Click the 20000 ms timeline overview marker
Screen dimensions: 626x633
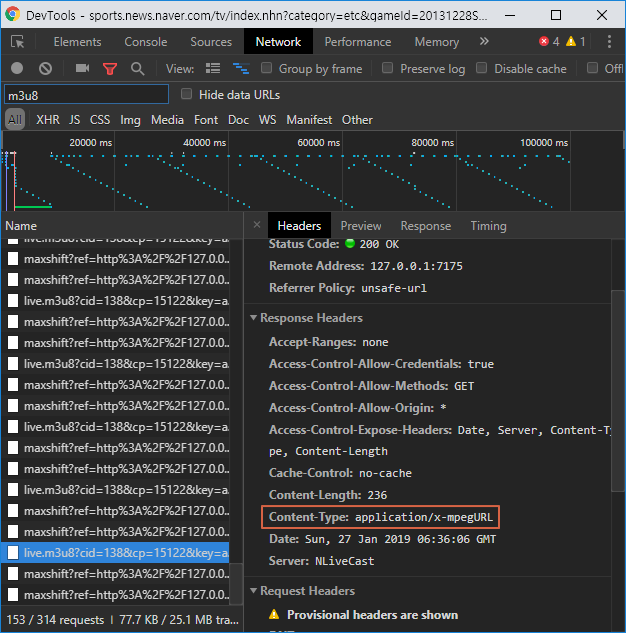[x=90, y=143]
